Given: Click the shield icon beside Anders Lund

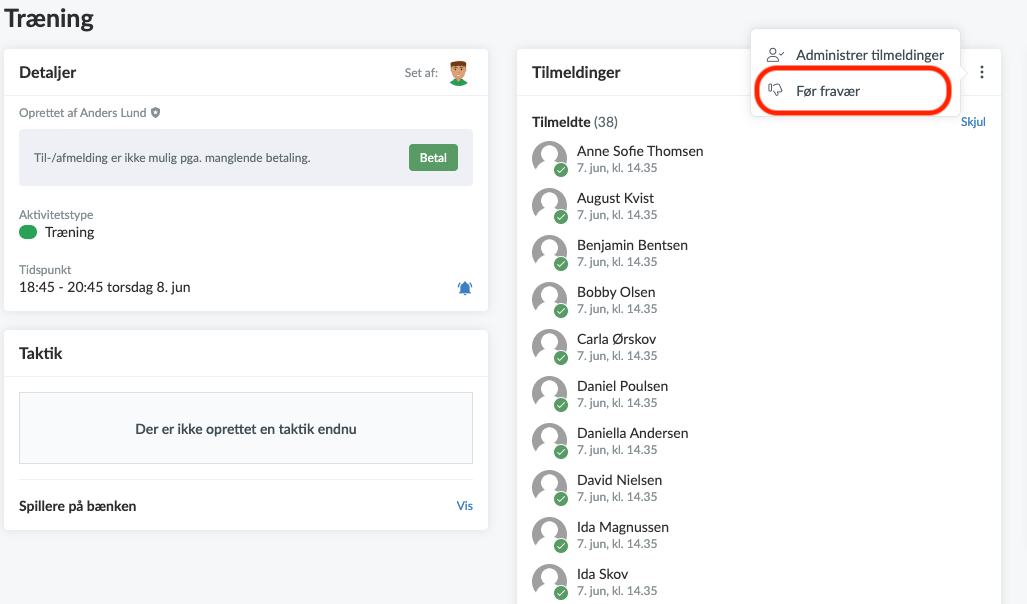Looking at the screenshot, I should pos(155,113).
